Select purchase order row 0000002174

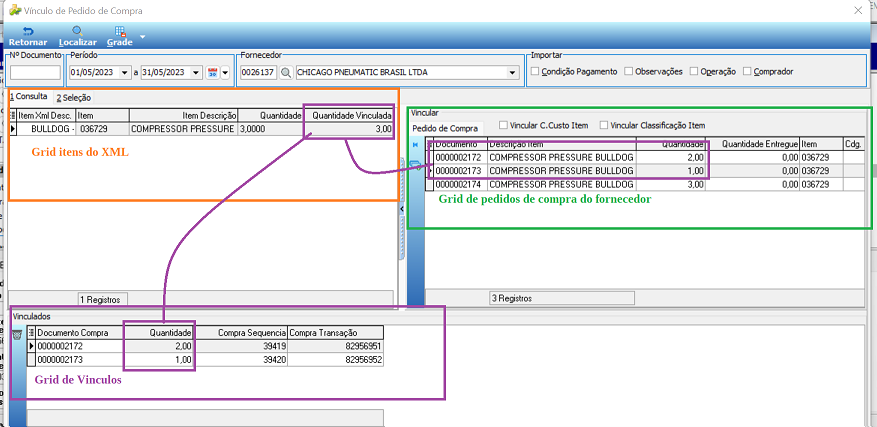pos(645,184)
